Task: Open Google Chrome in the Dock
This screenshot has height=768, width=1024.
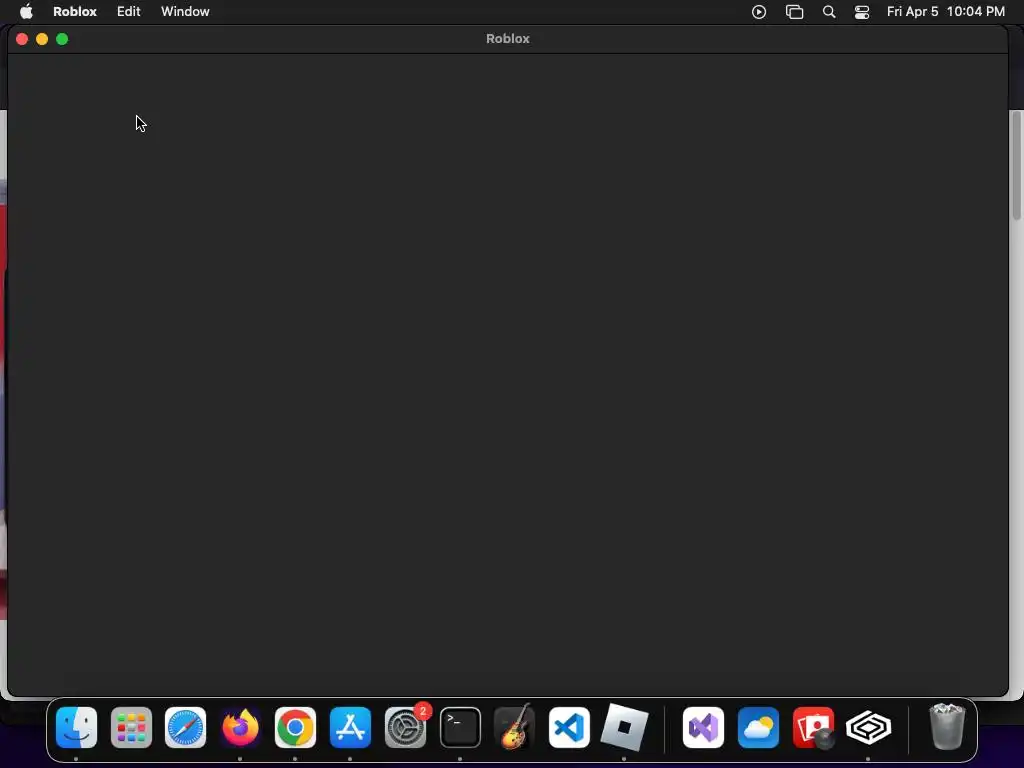Action: [295, 728]
